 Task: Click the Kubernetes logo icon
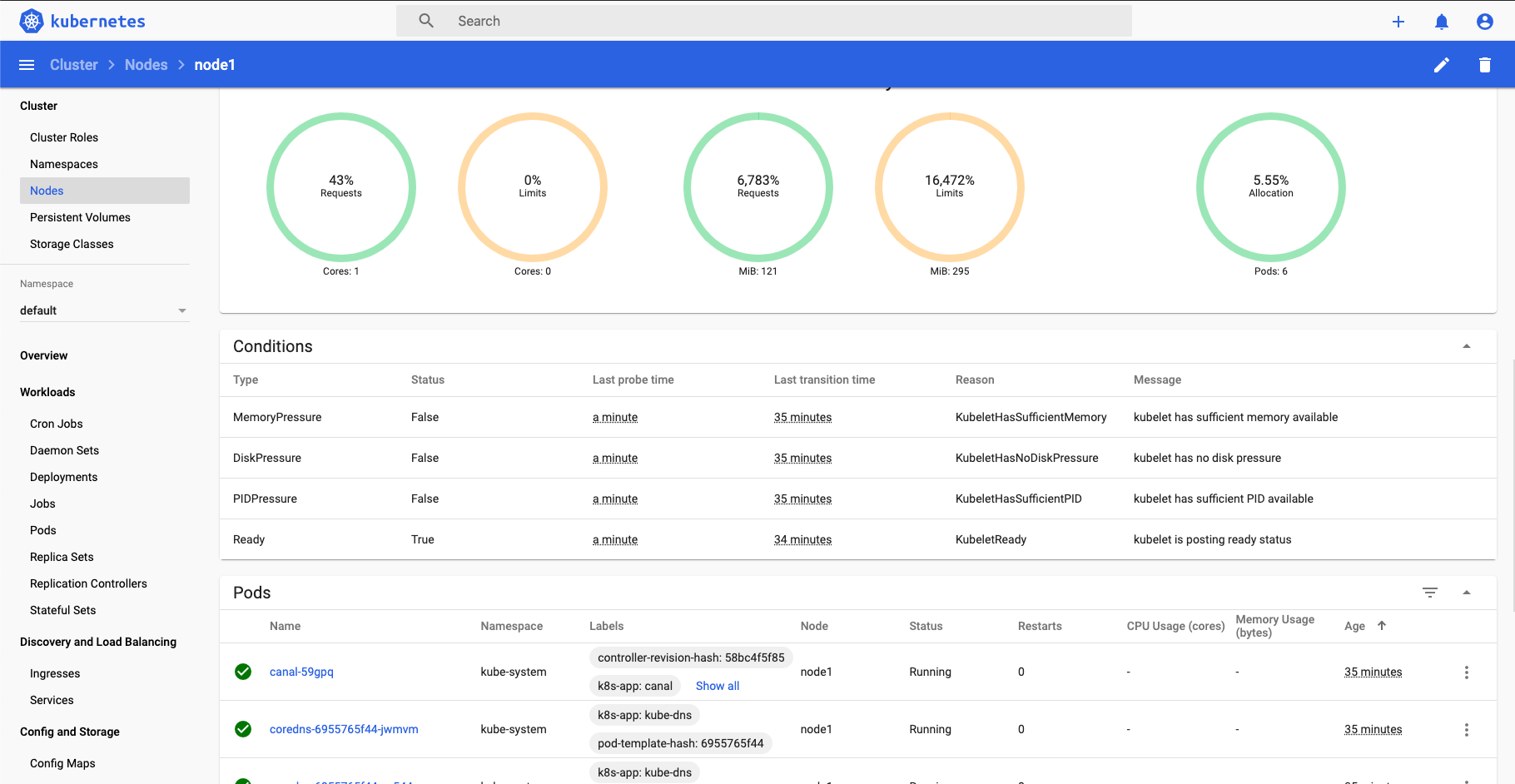(32, 21)
